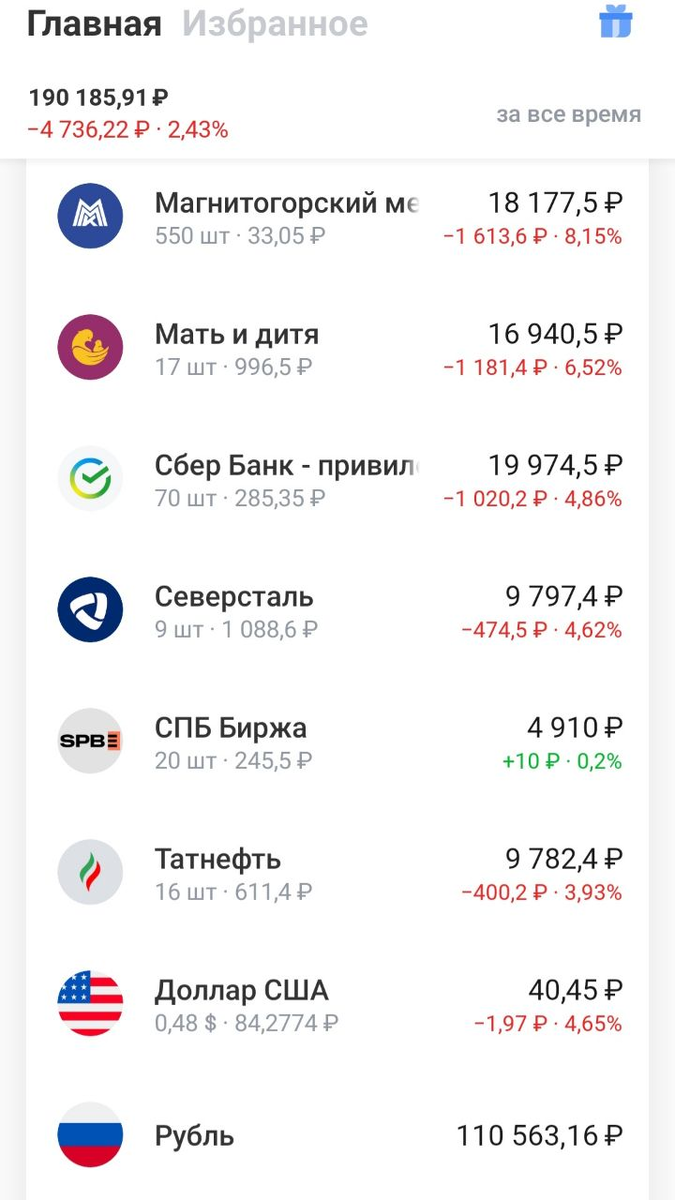Select the Северсталь company logo
The height and width of the screenshot is (1200, 675).
(90, 610)
